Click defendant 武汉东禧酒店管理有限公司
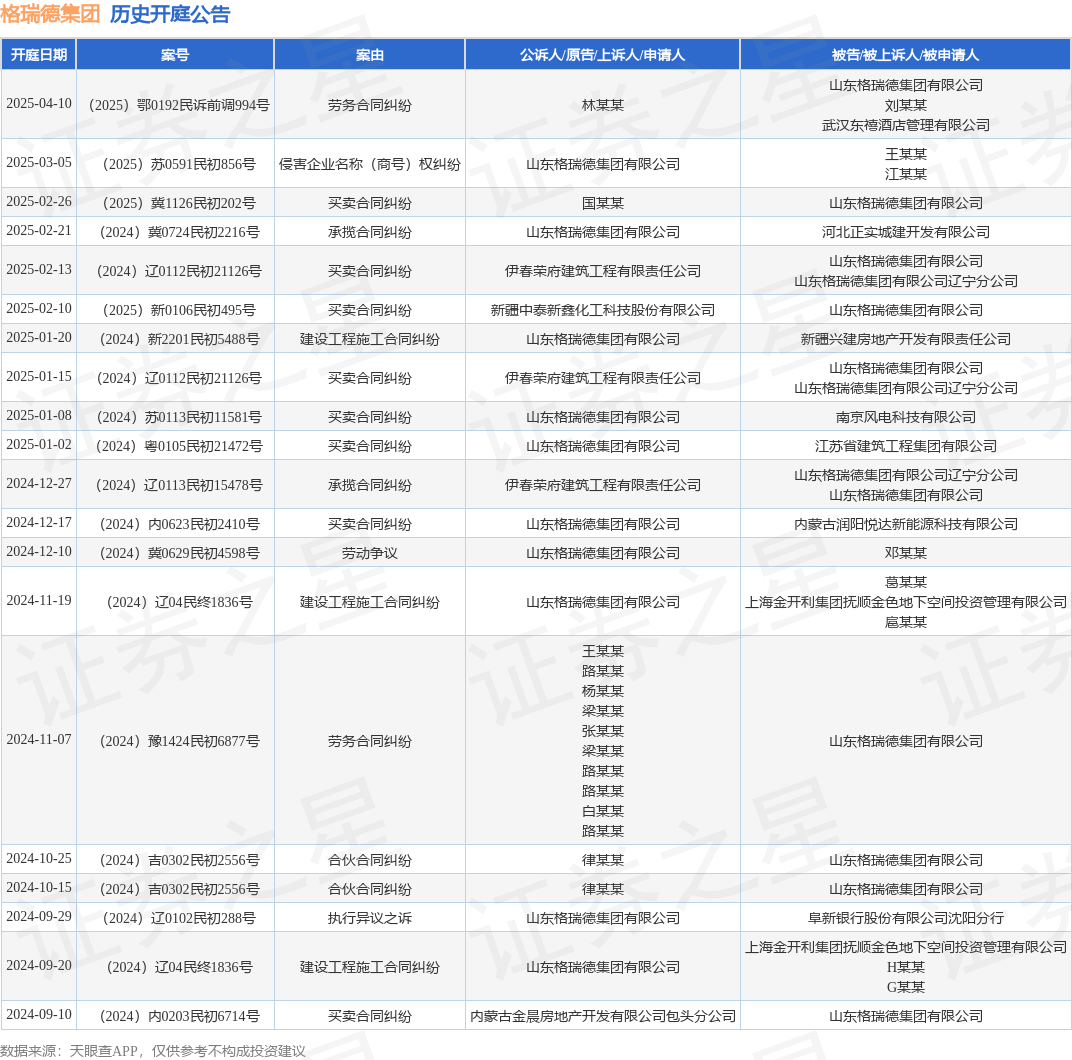 tap(905, 125)
